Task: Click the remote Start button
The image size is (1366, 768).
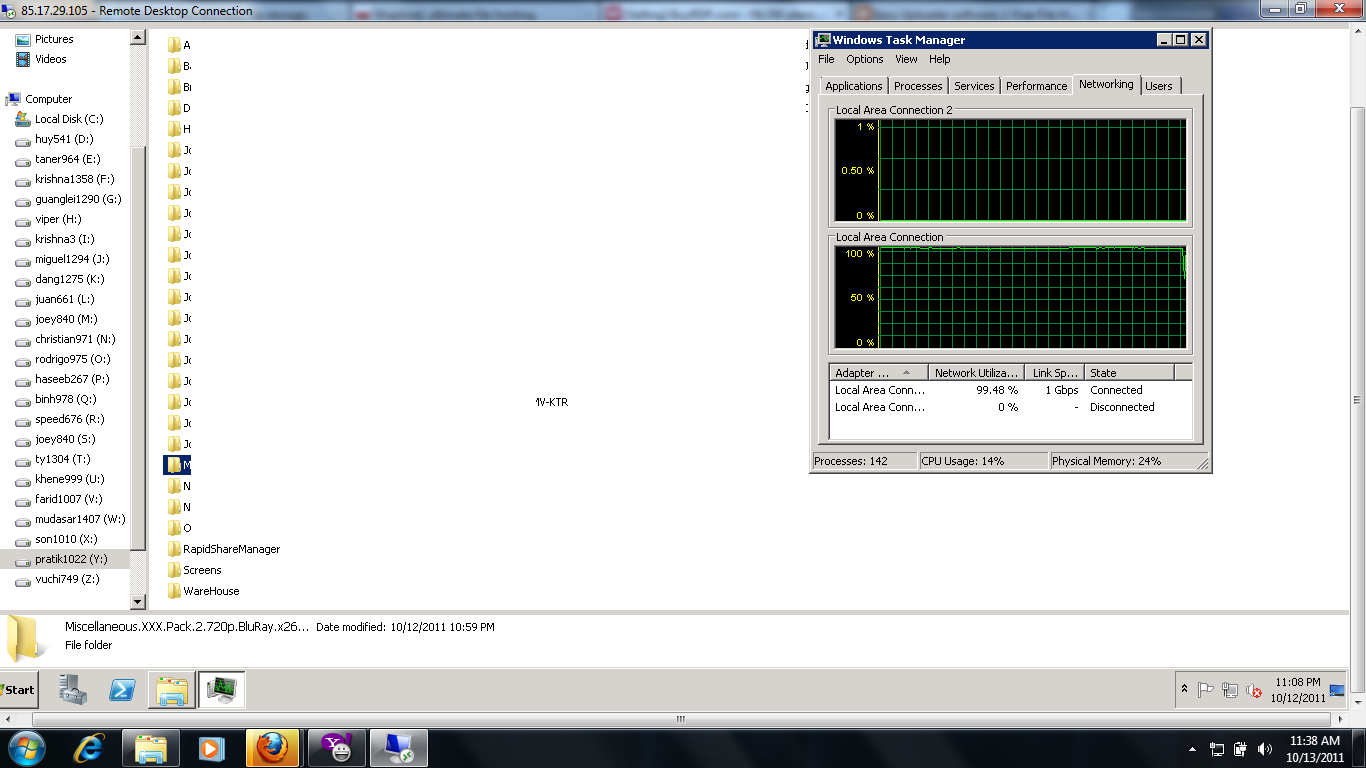Action: coord(18,690)
